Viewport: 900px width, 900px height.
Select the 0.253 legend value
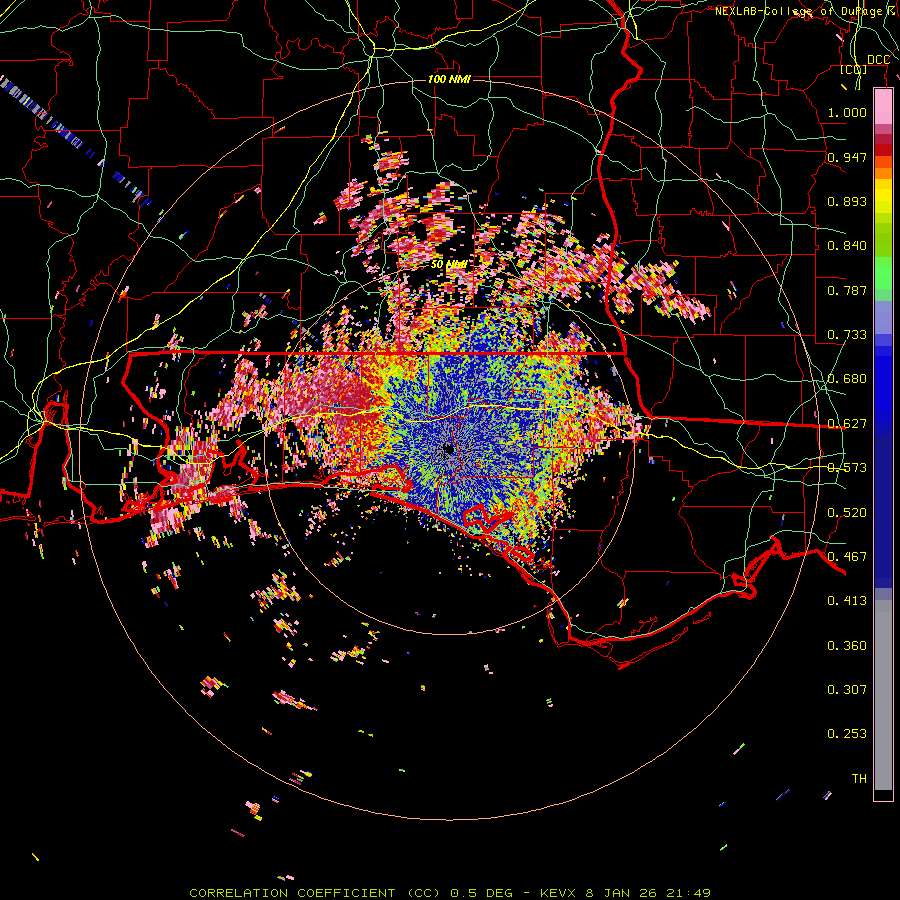847,734
